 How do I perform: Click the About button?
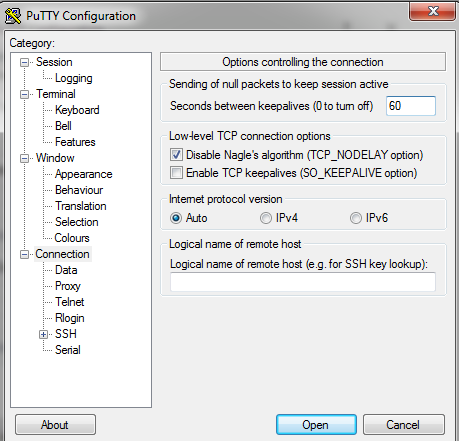click(x=55, y=425)
